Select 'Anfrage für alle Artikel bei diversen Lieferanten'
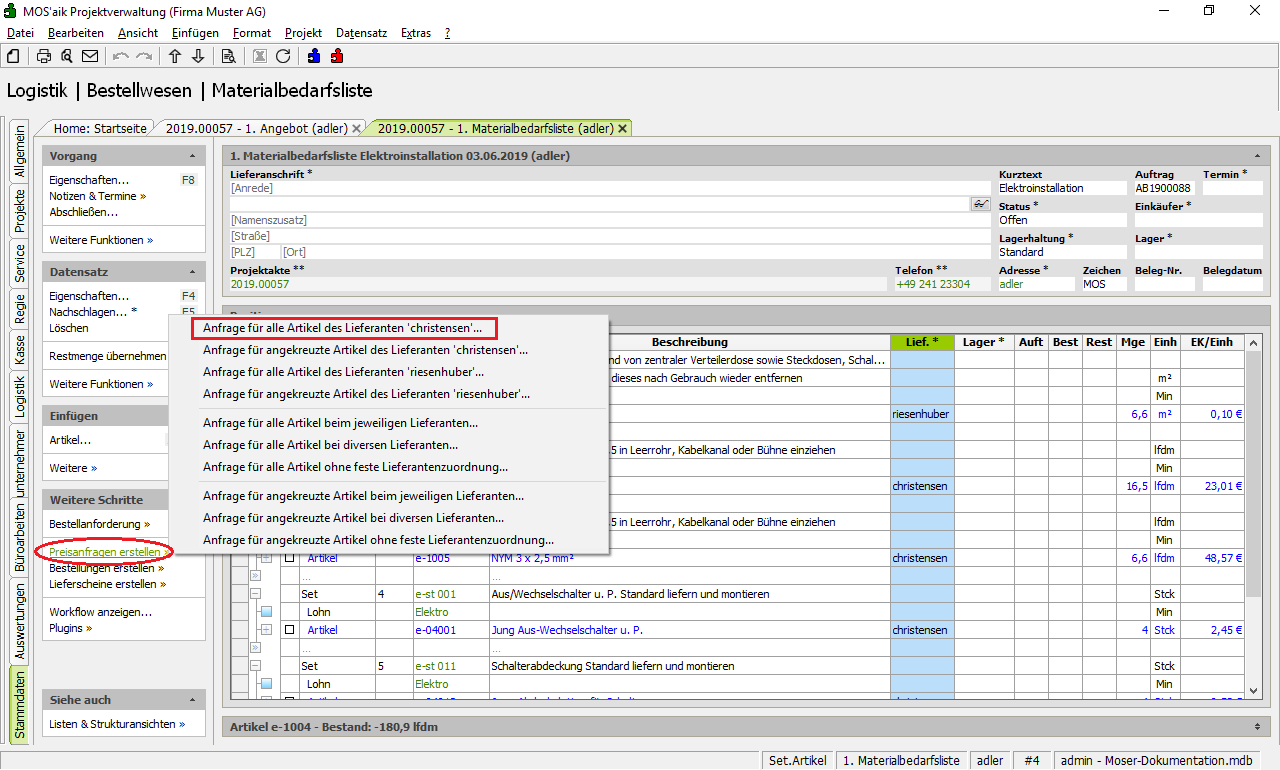The image size is (1280, 770). 330,445
